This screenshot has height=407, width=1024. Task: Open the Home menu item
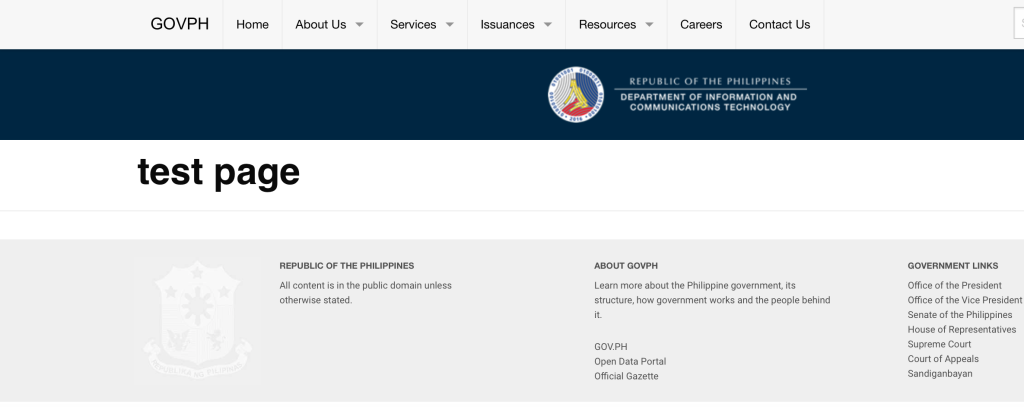pyautogui.click(x=252, y=24)
